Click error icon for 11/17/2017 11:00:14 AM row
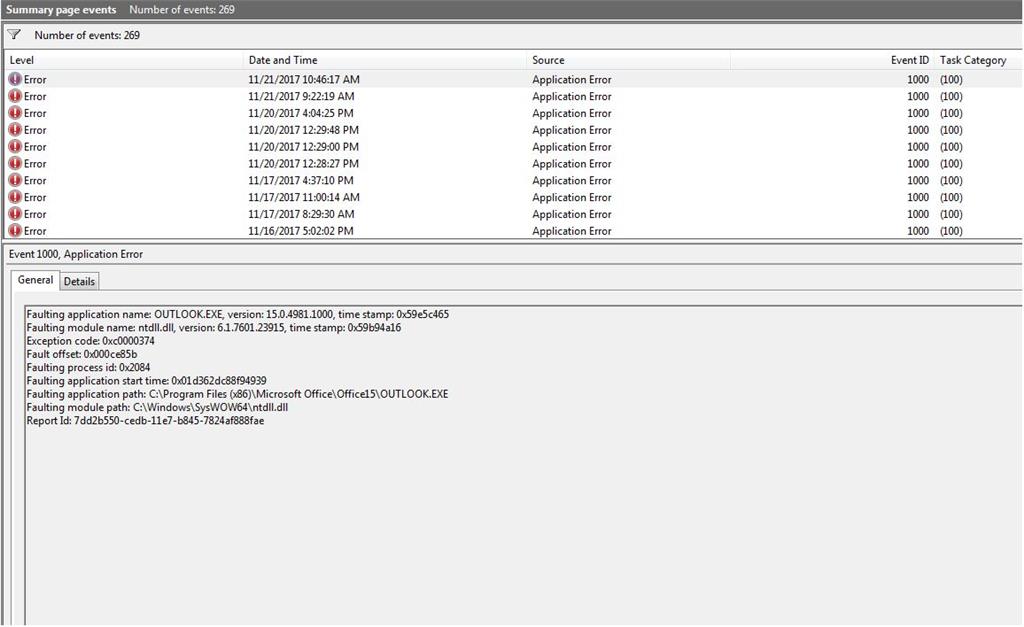The width and height of the screenshot is (1024, 627). click(x=15, y=197)
